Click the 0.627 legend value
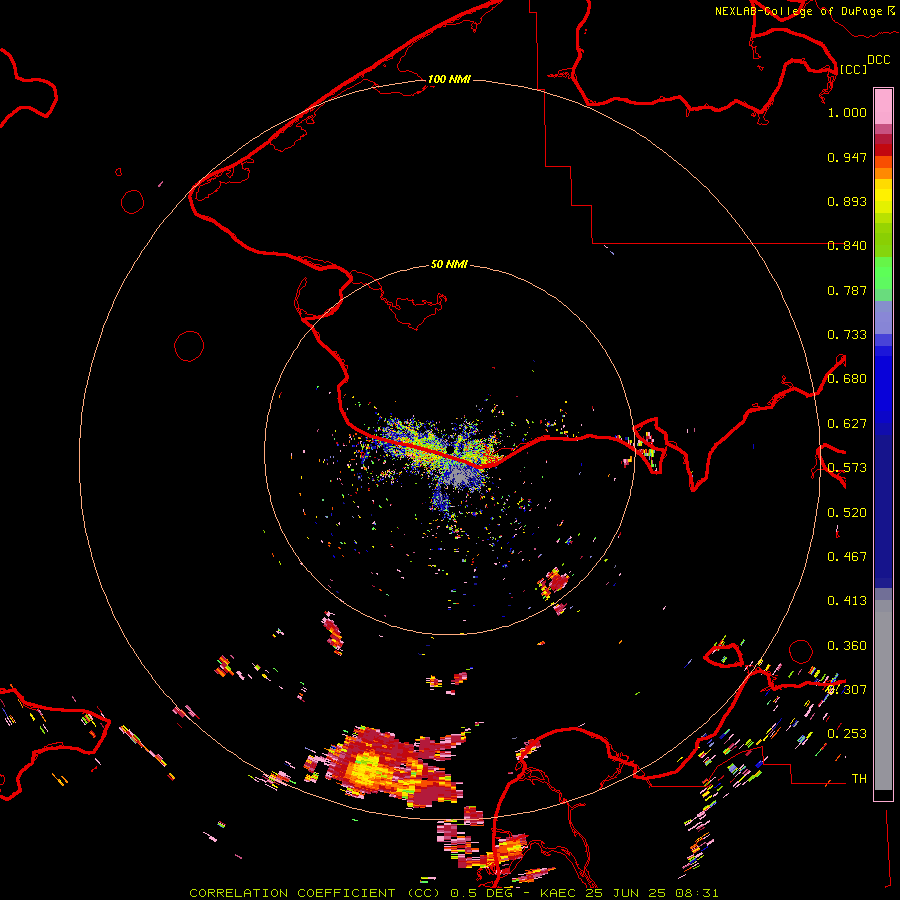900x900 pixels. [847, 424]
